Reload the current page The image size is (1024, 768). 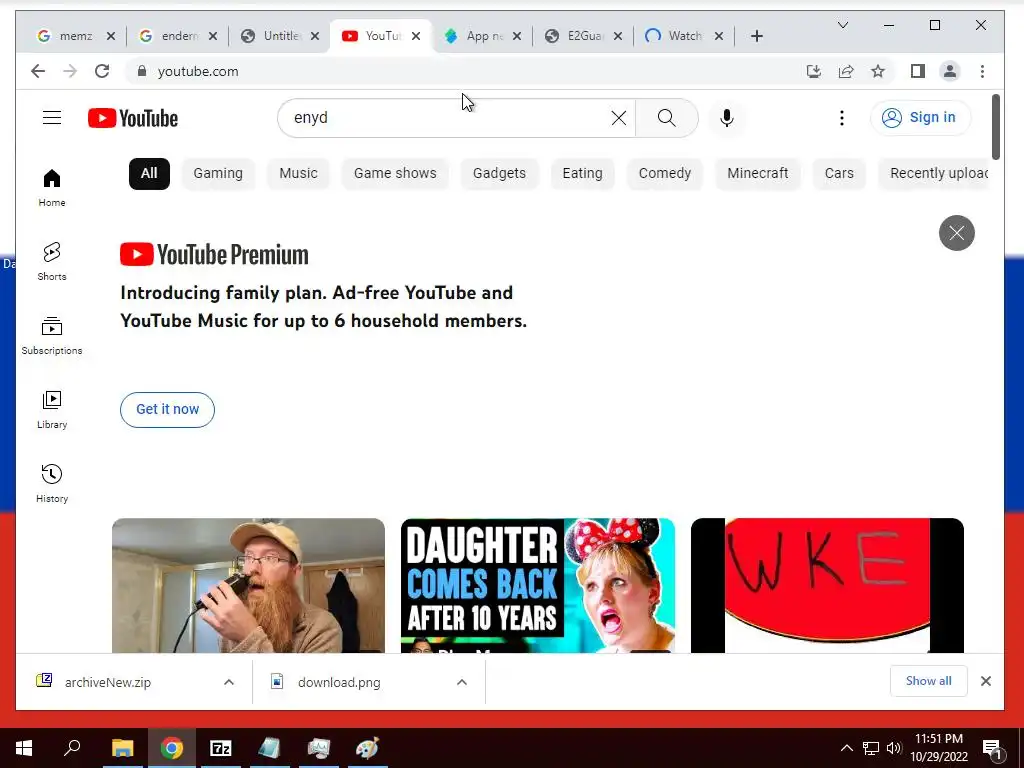[x=102, y=71]
